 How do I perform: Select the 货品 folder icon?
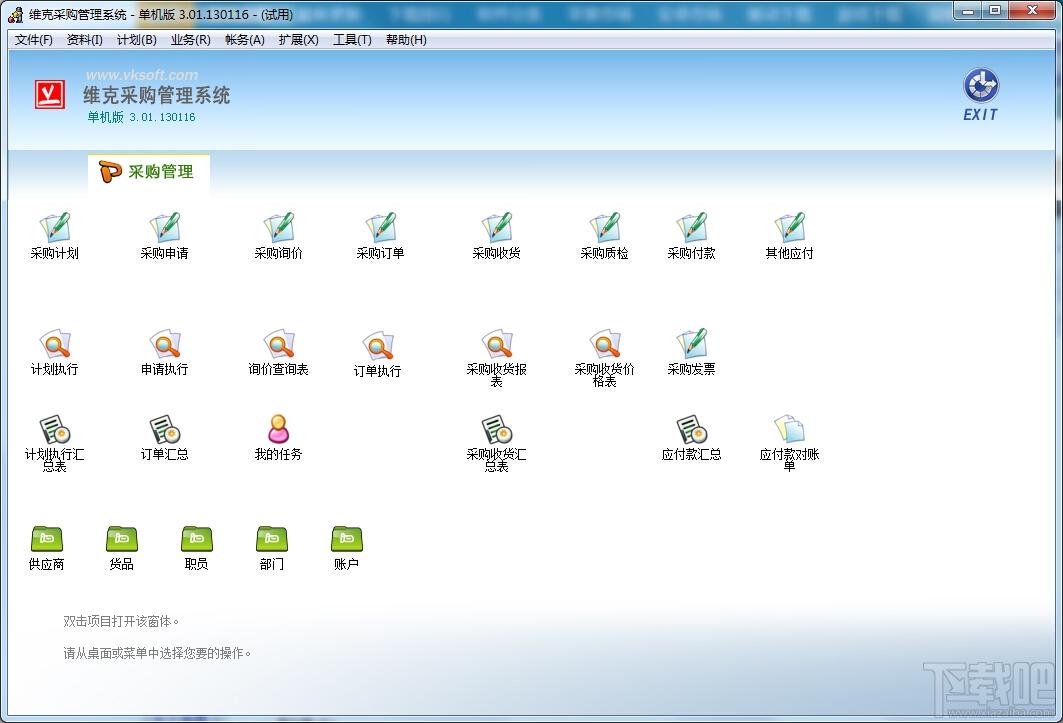click(x=122, y=539)
